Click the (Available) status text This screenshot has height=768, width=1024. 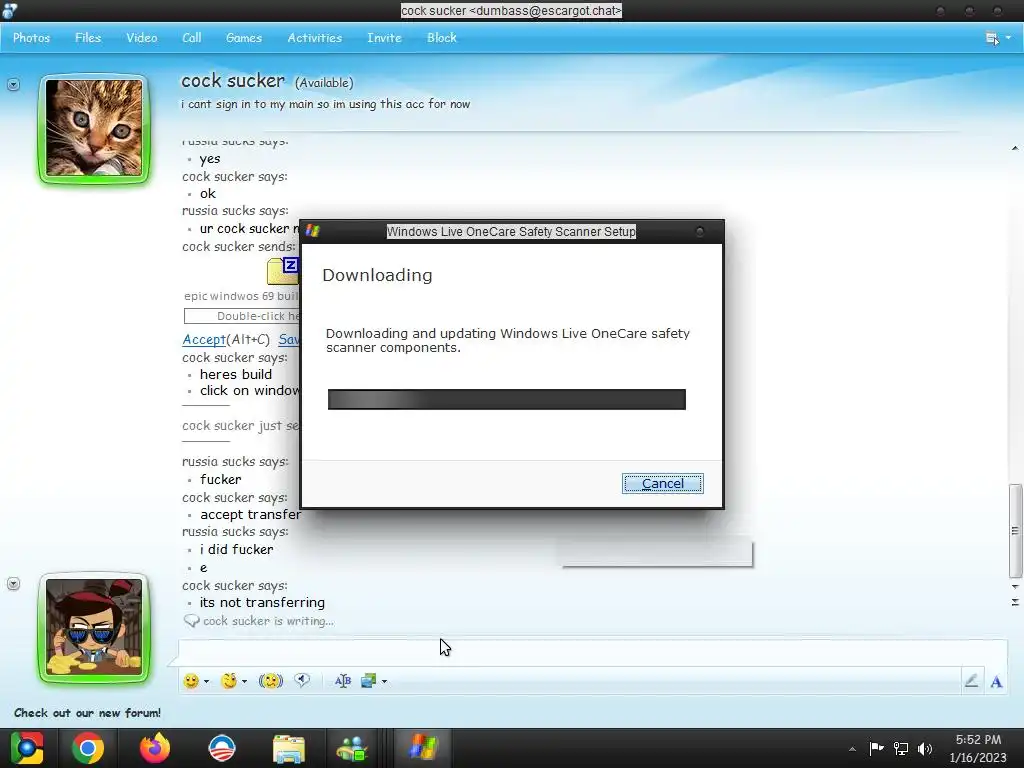(324, 83)
